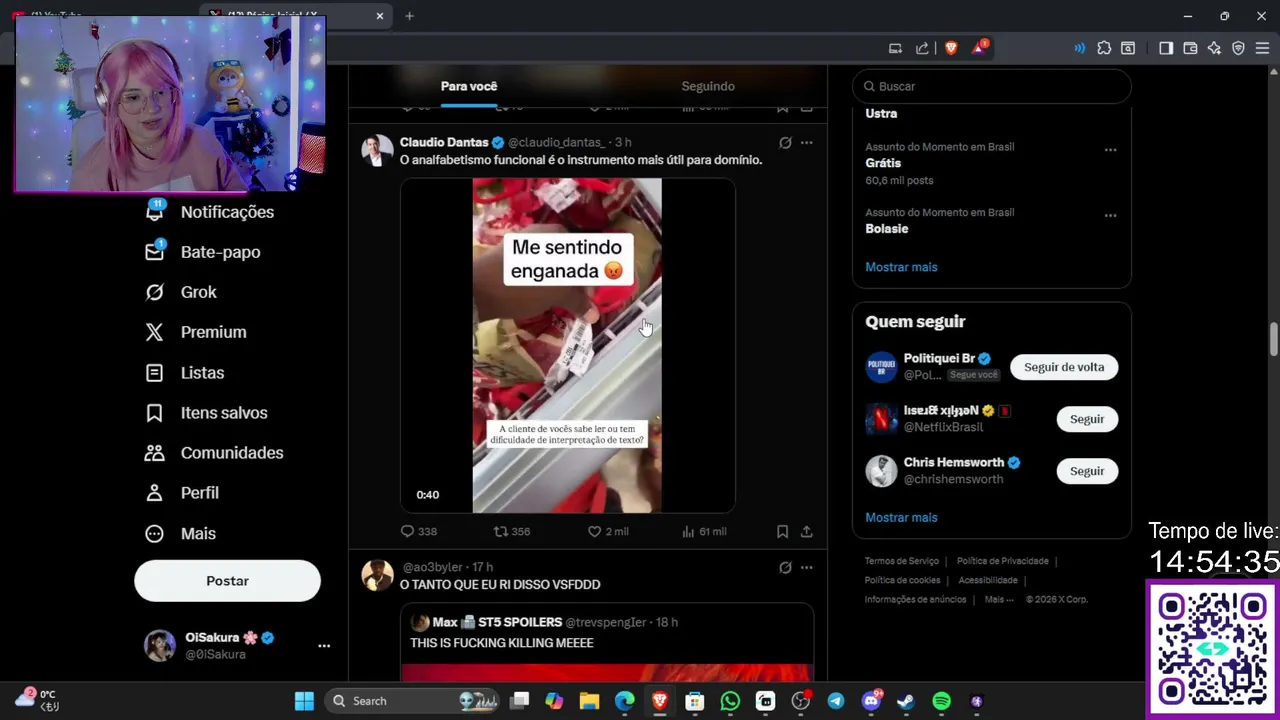Open Chris Hemsworth profile avatar

(881, 471)
